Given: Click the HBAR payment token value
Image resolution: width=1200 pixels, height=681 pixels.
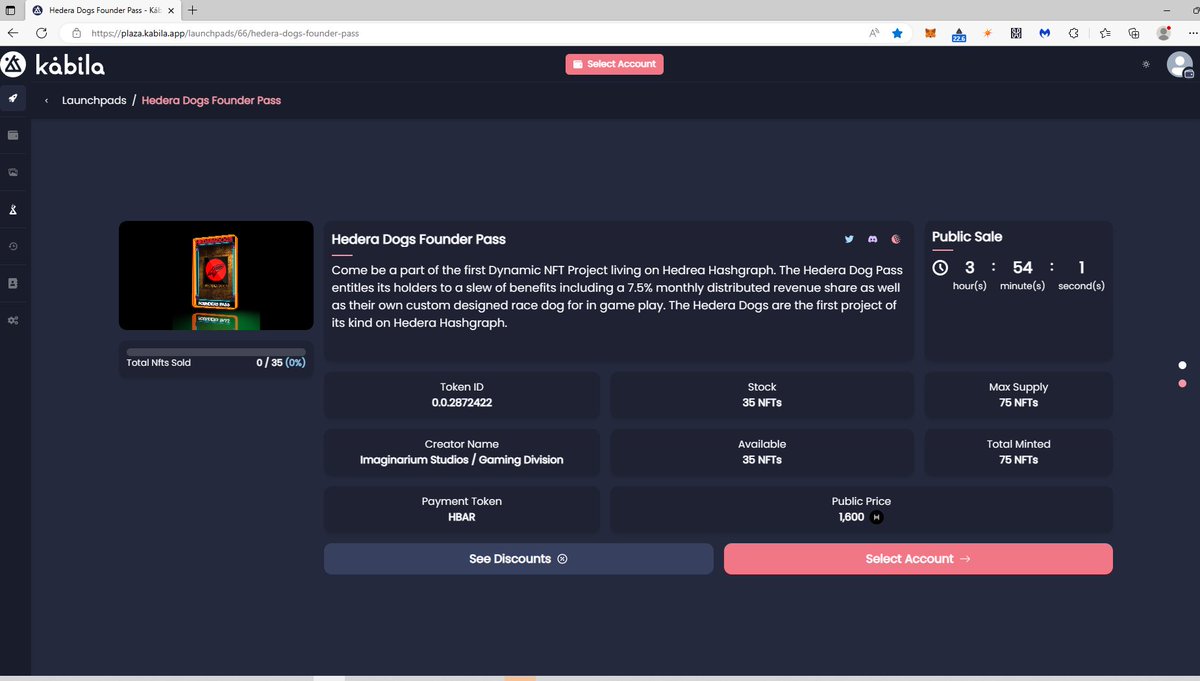Looking at the screenshot, I should [x=462, y=518].
